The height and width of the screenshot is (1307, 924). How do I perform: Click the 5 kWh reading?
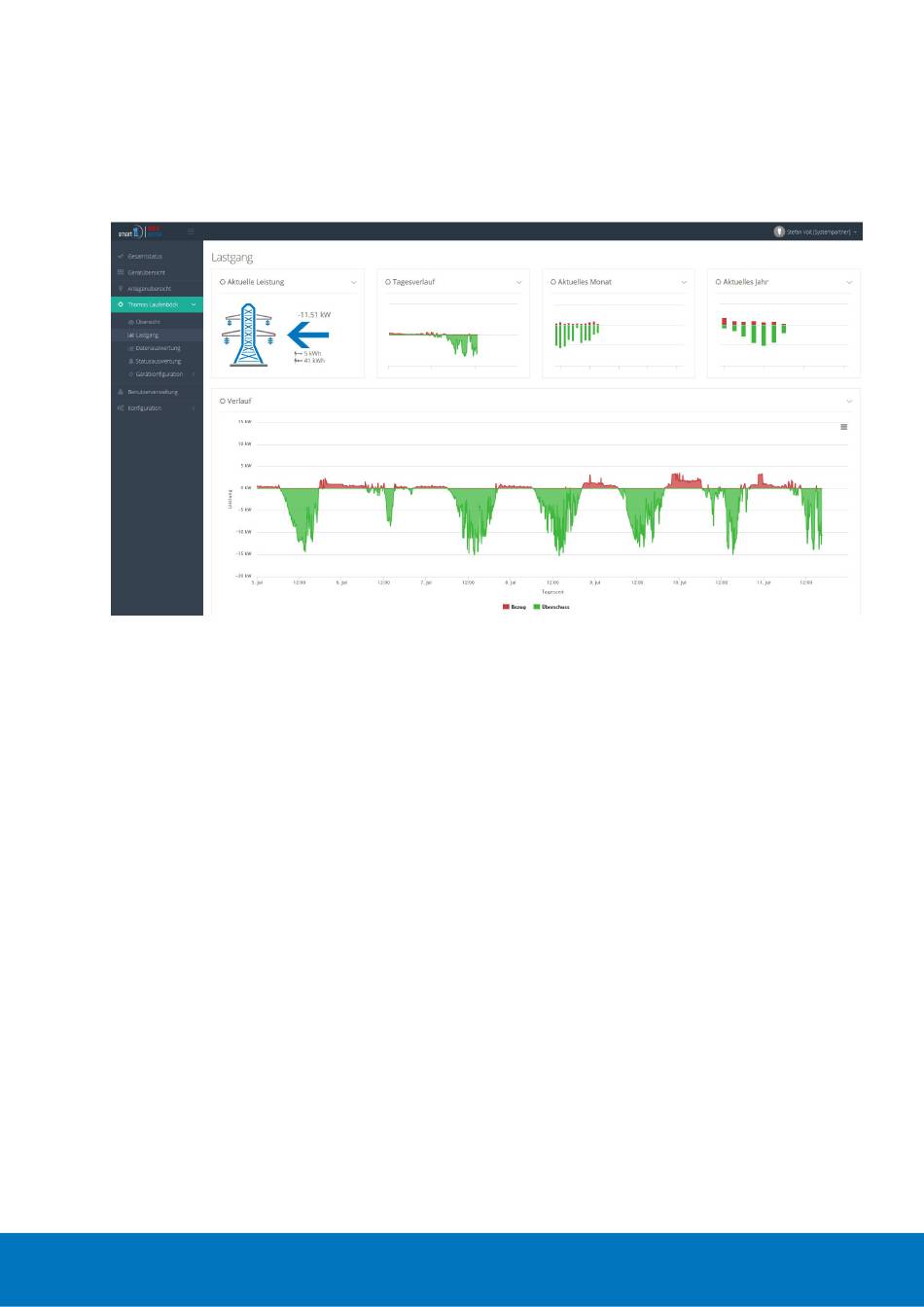pyautogui.click(x=306, y=354)
